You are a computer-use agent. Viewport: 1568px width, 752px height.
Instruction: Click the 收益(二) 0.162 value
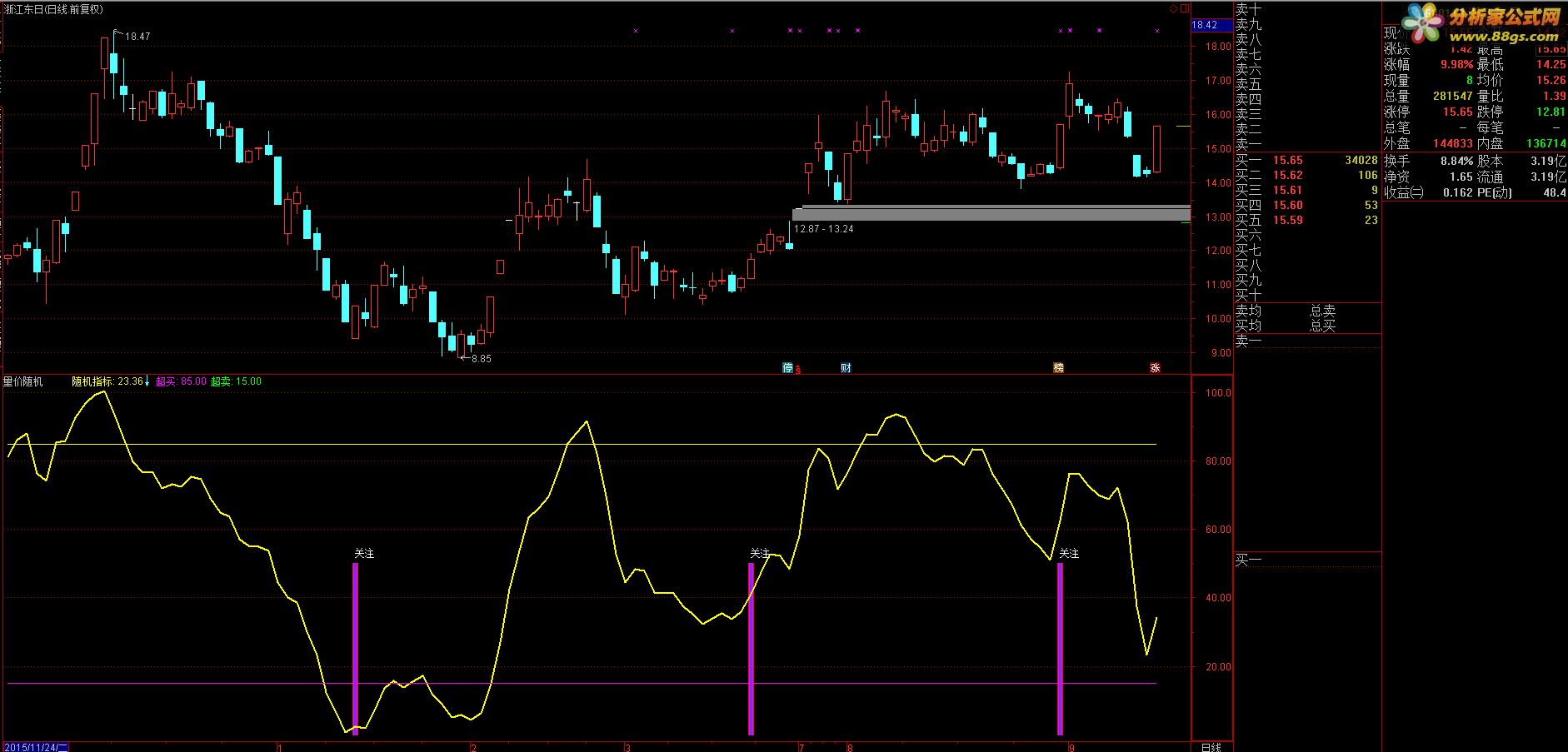[x=1458, y=192]
